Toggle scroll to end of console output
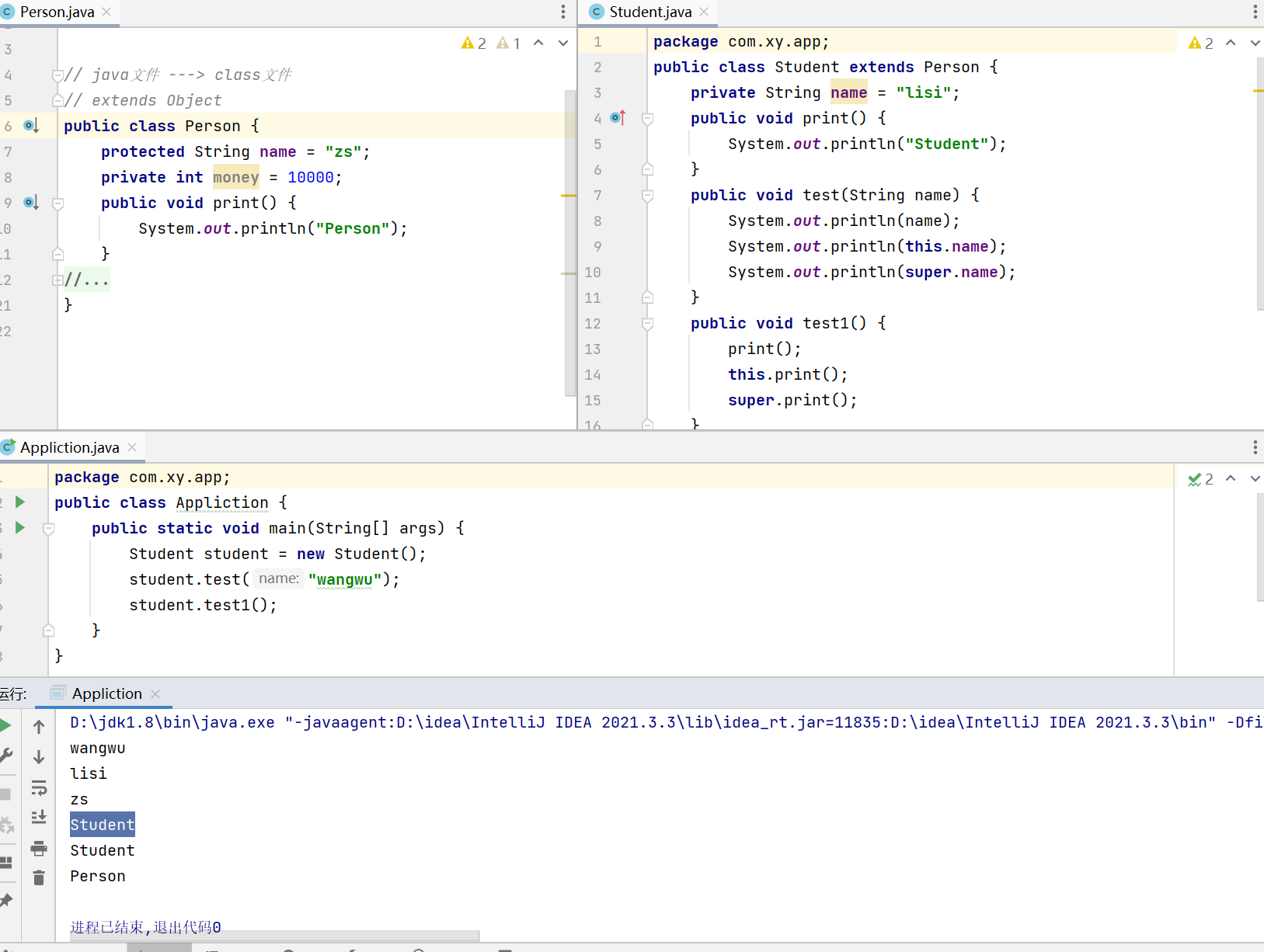Viewport: 1264px width, 952px height. pyautogui.click(x=39, y=817)
